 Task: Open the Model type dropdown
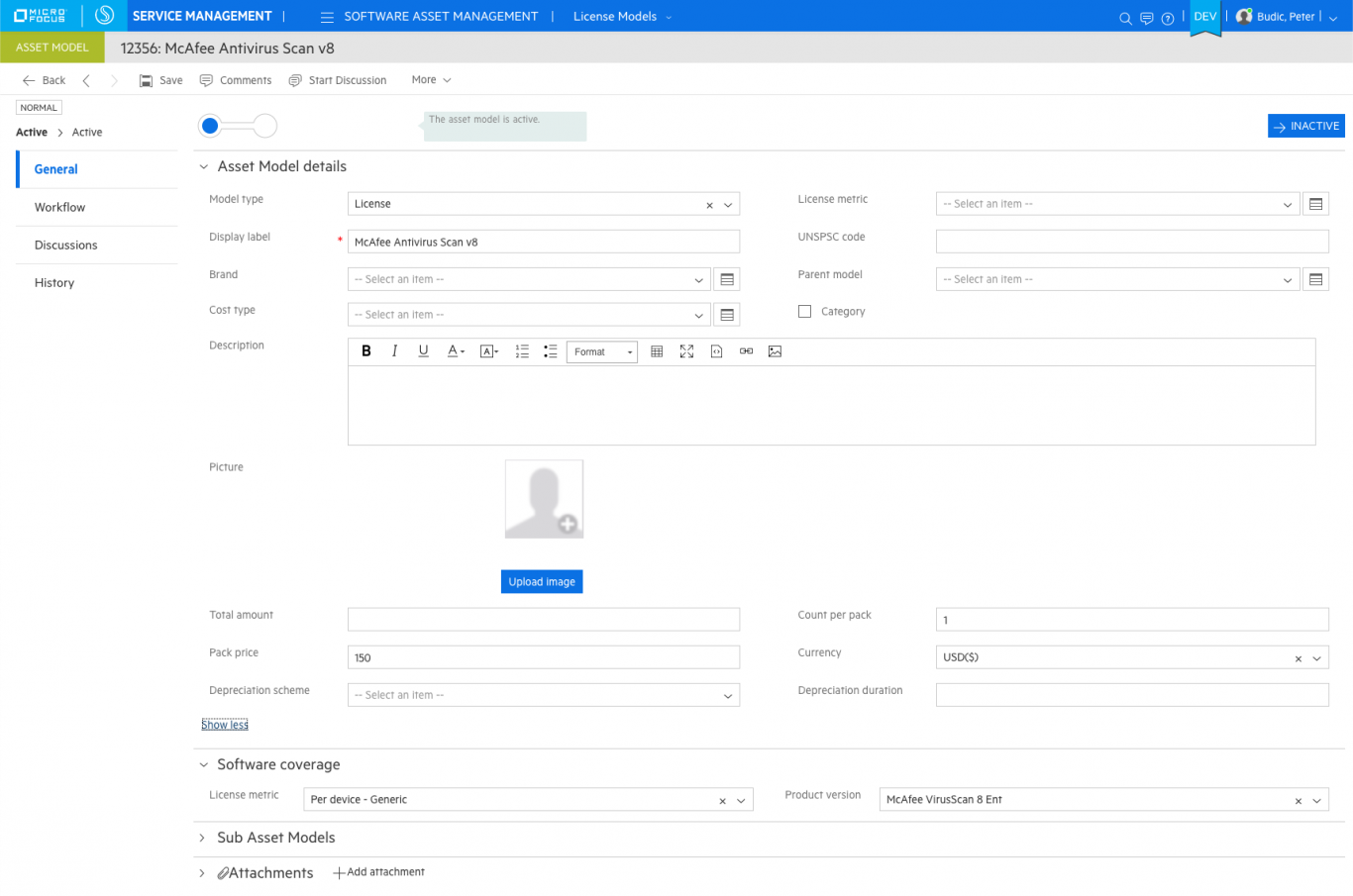pyautogui.click(x=728, y=205)
